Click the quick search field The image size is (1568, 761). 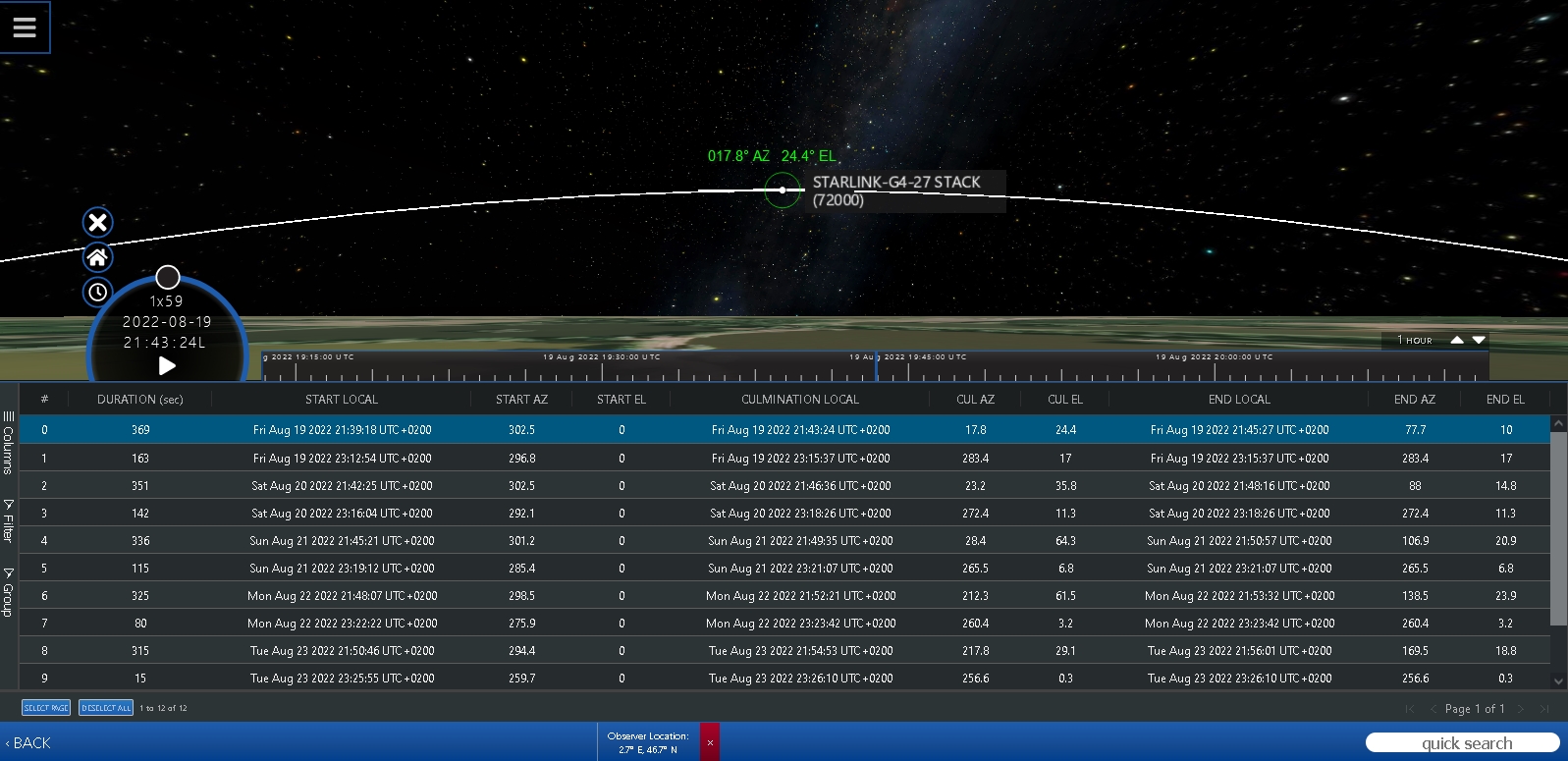1462,743
